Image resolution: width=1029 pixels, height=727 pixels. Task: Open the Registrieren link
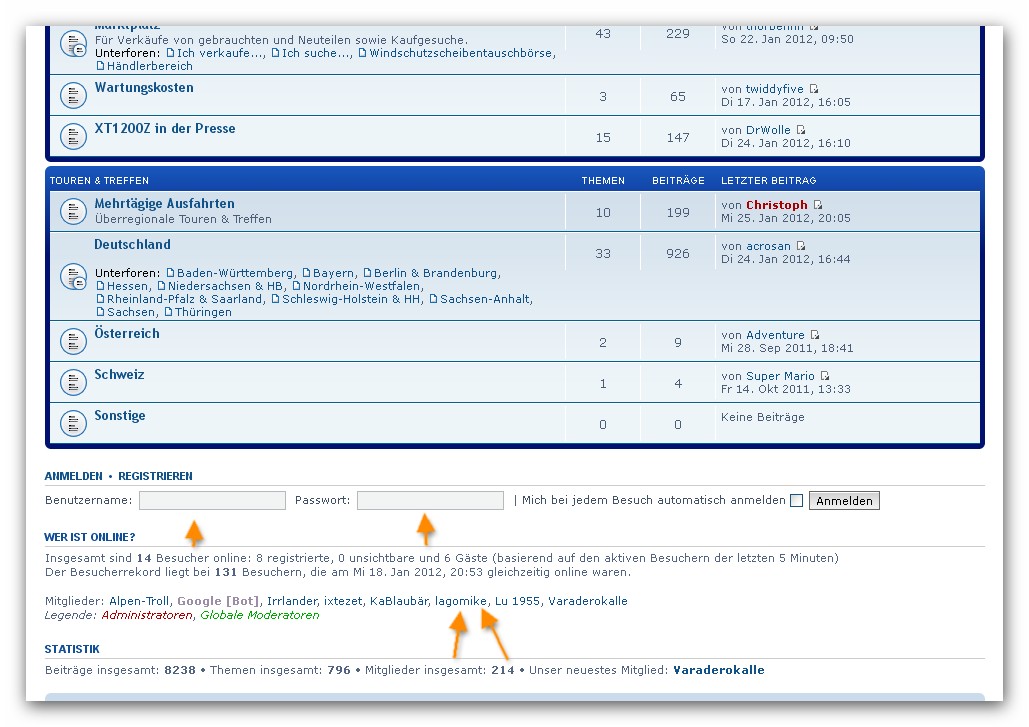click(x=155, y=476)
